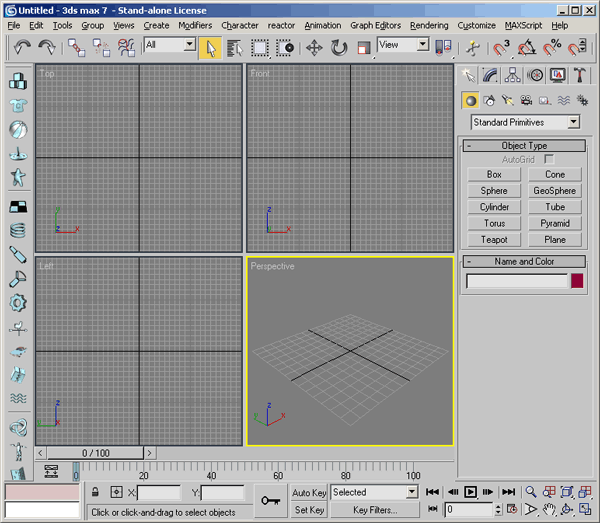This screenshot has width=600, height=523.
Task: Click the object color swatch
Action: coord(577,282)
